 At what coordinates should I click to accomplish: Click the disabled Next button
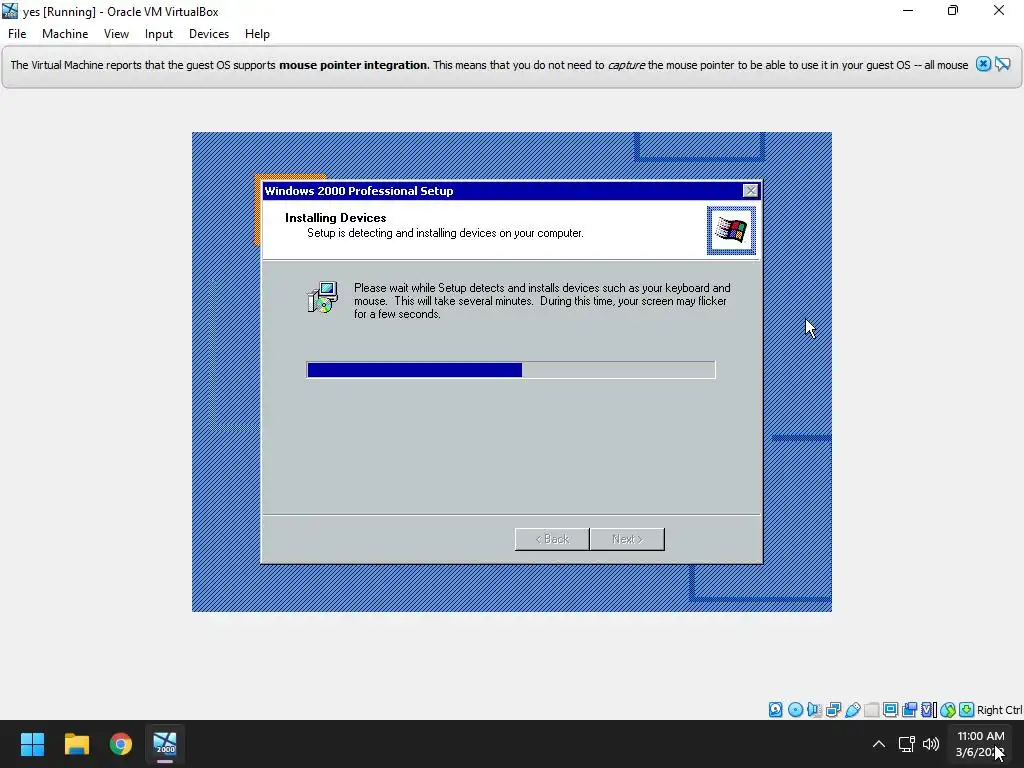coord(627,539)
